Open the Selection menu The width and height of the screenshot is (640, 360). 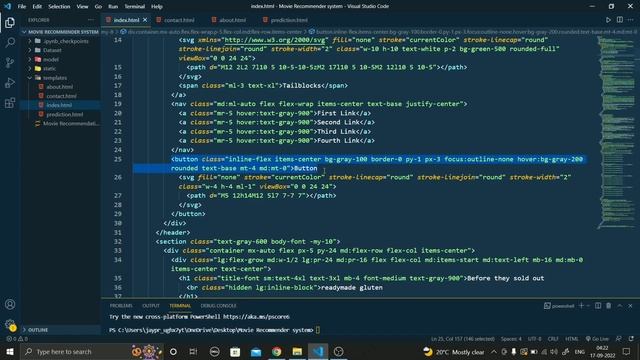[59, 7]
